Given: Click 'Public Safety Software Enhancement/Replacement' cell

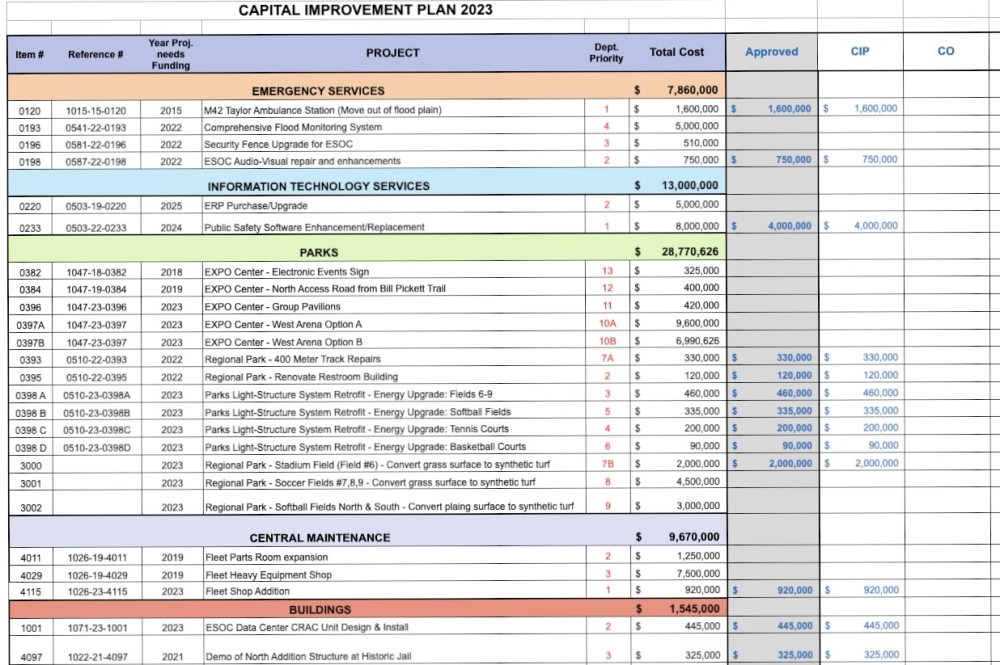Looking at the screenshot, I should [x=393, y=226].
